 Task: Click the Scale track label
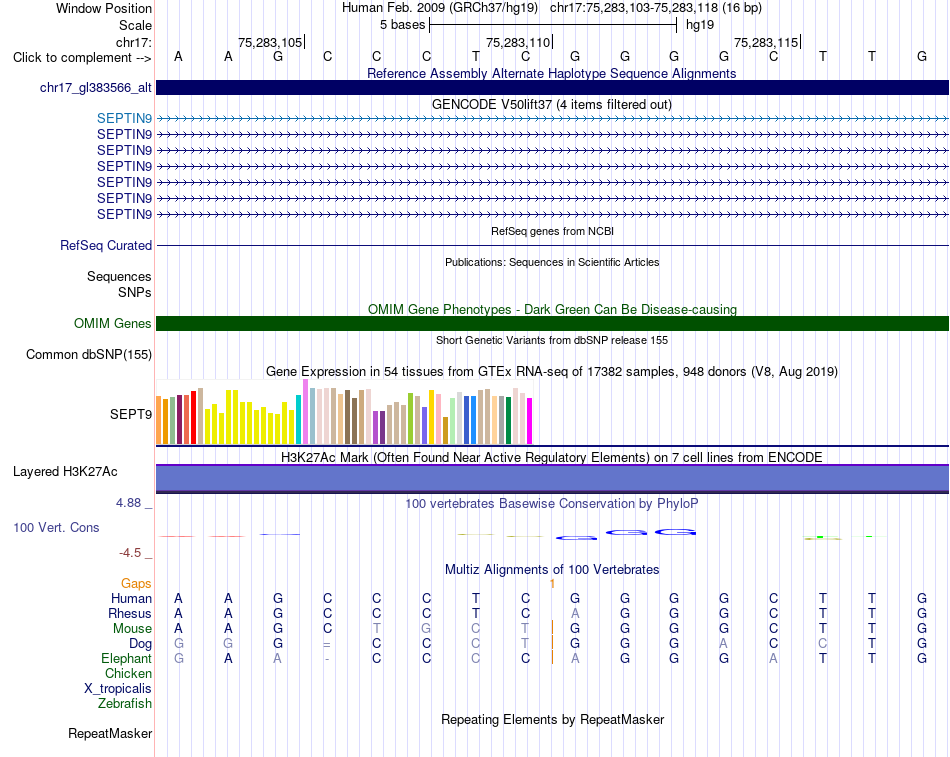pyautogui.click(x=135, y=25)
